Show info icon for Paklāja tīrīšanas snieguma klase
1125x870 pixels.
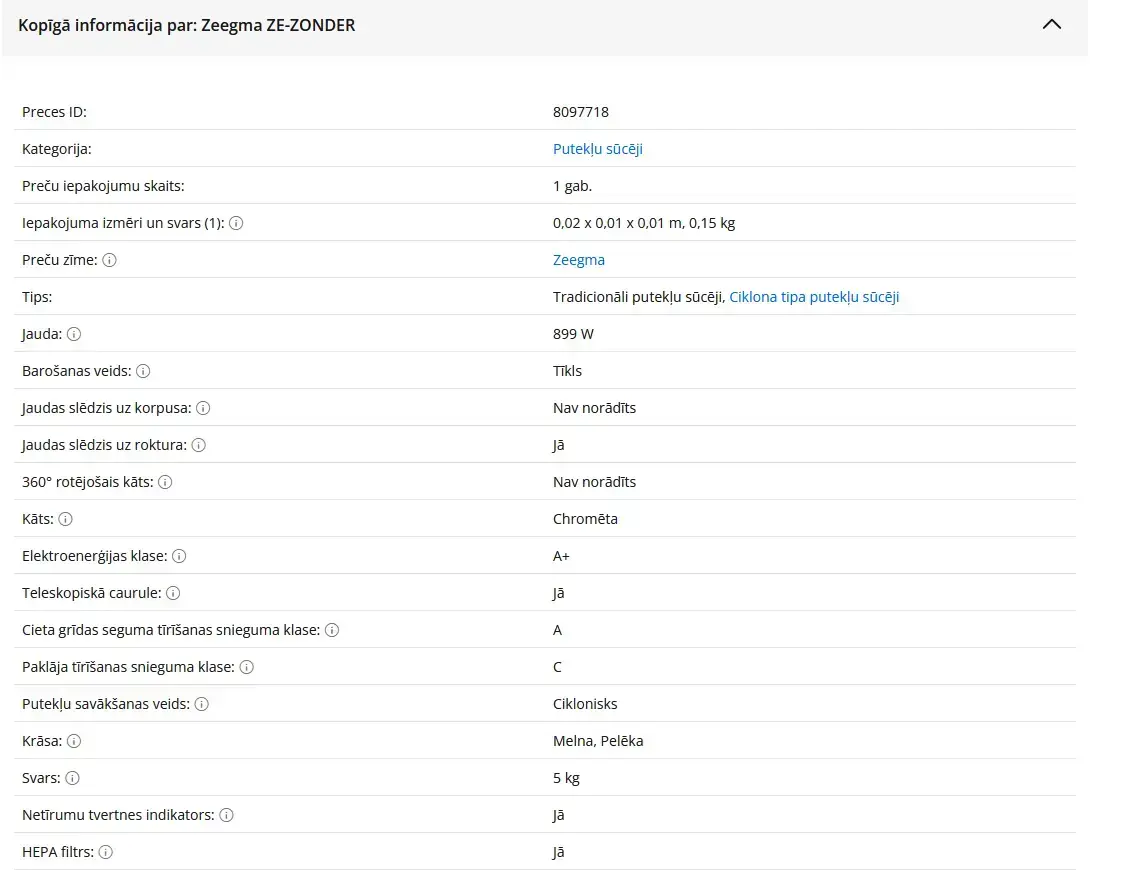click(247, 667)
